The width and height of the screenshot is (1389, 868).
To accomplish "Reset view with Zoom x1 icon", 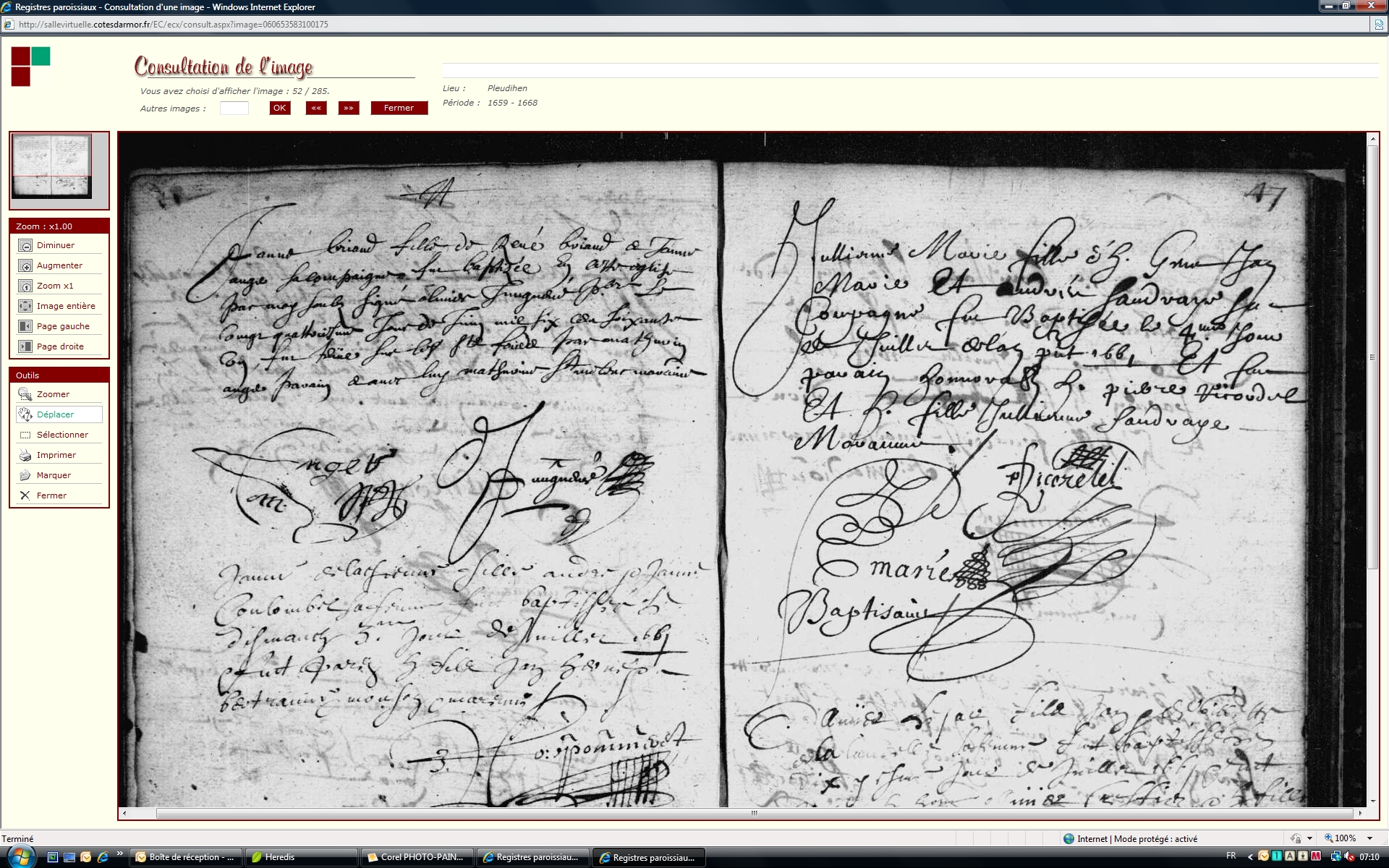I will point(25,286).
